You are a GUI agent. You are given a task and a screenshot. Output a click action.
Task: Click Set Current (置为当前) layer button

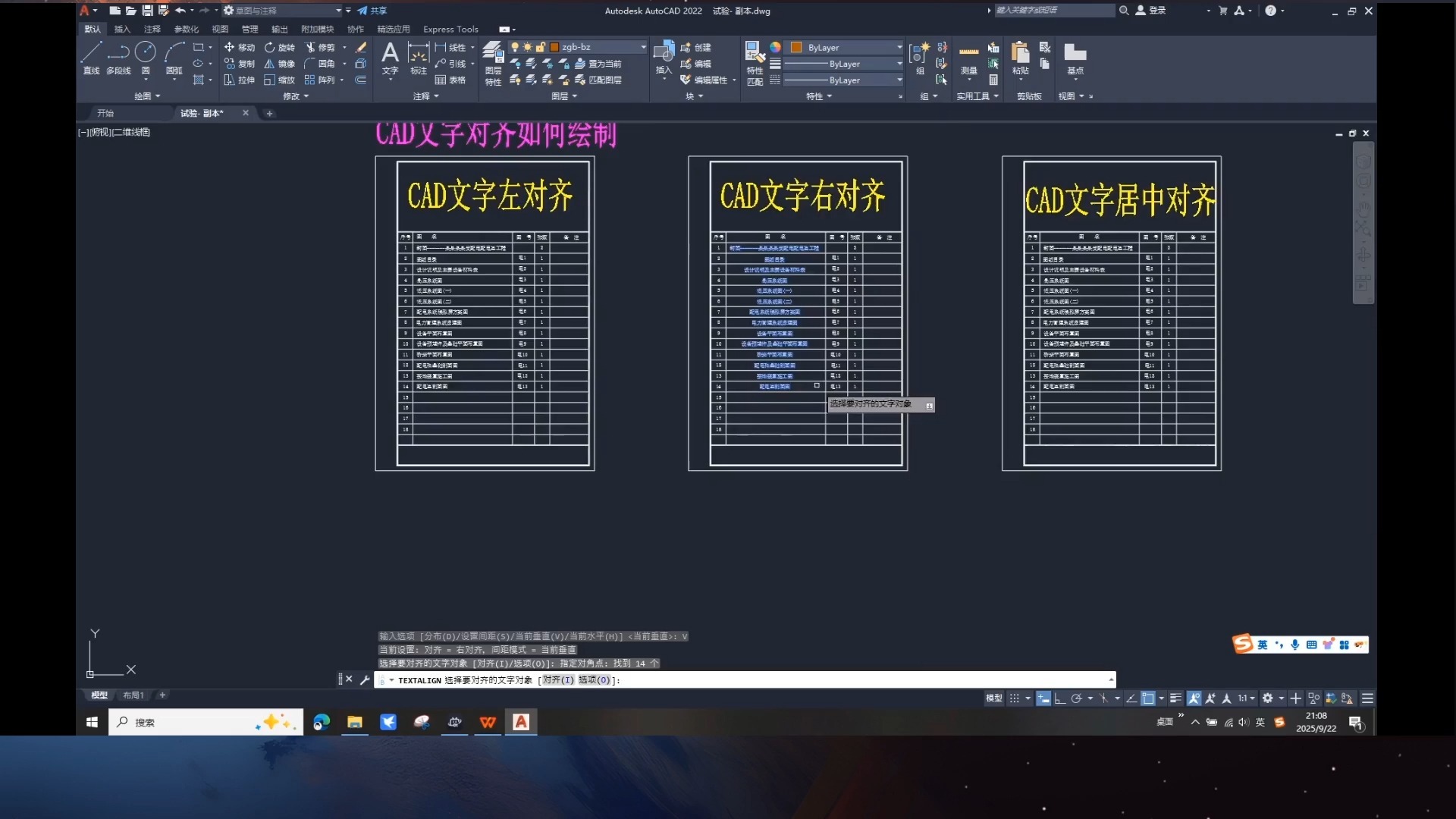tap(598, 64)
